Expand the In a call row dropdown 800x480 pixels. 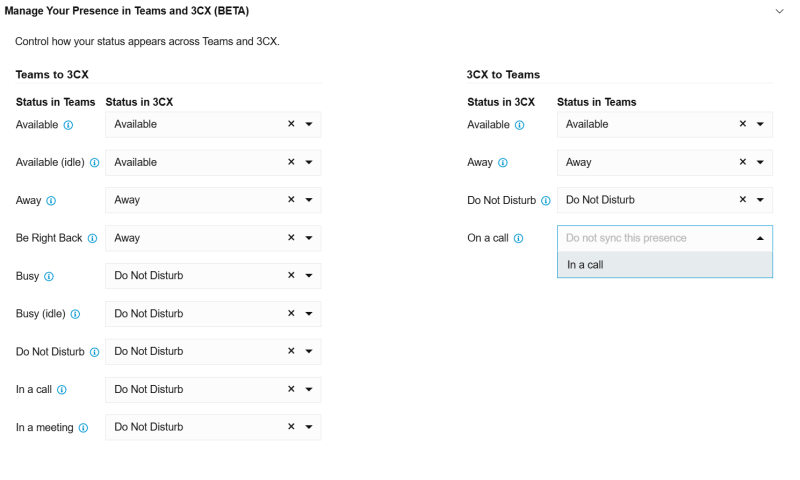point(309,389)
